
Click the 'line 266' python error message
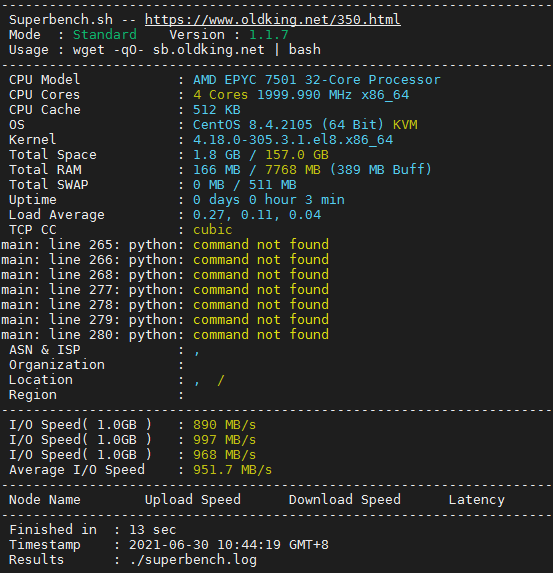165,259
